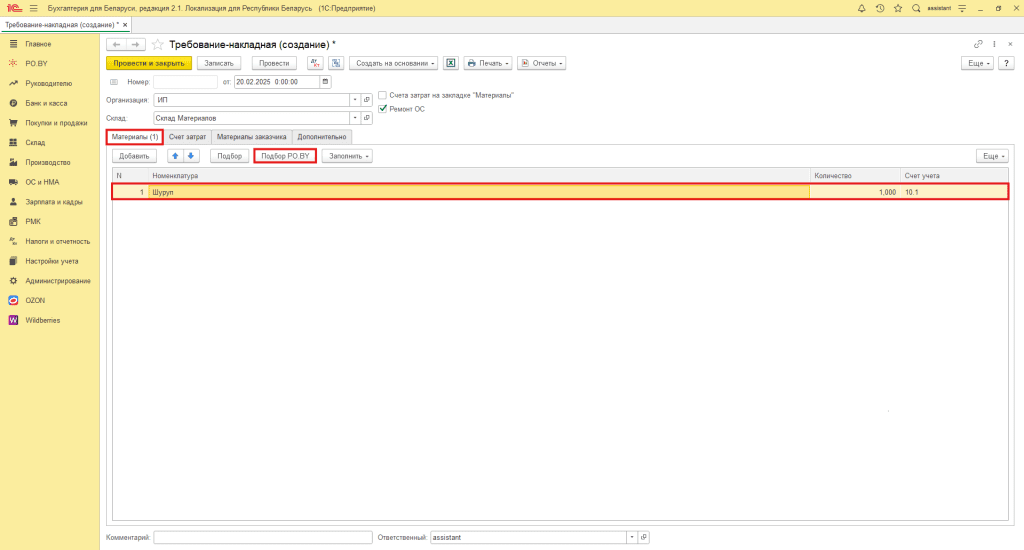Expand the Склад dropdown arrow
Screen dimensions: 1024x550
(x=355, y=118)
